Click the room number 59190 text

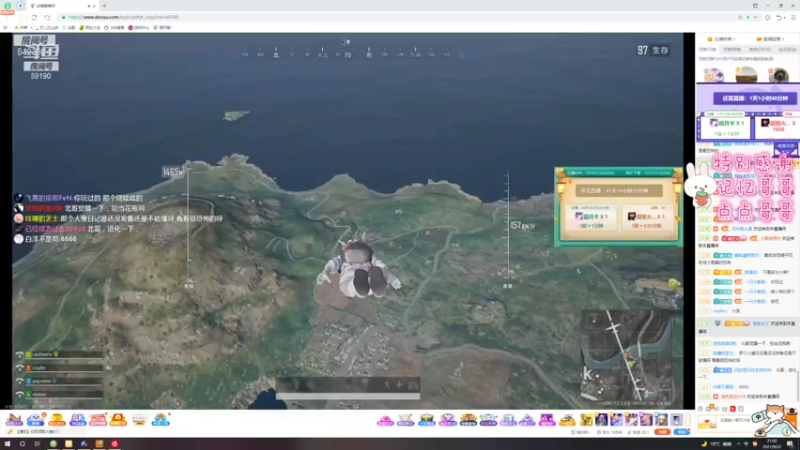point(41,76)
